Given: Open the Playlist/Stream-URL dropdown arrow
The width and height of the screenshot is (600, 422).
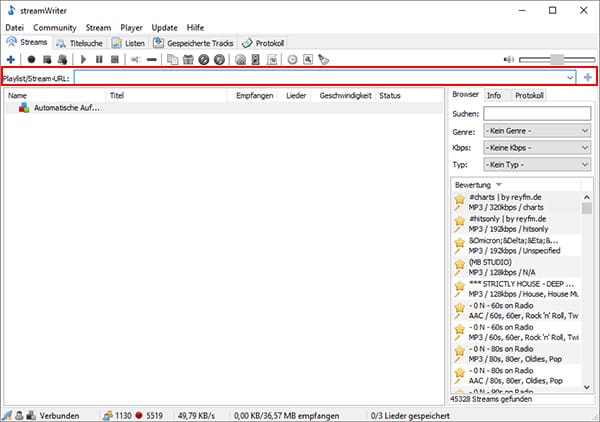Looking at the screenshot, I should click(x=570, y=78).
